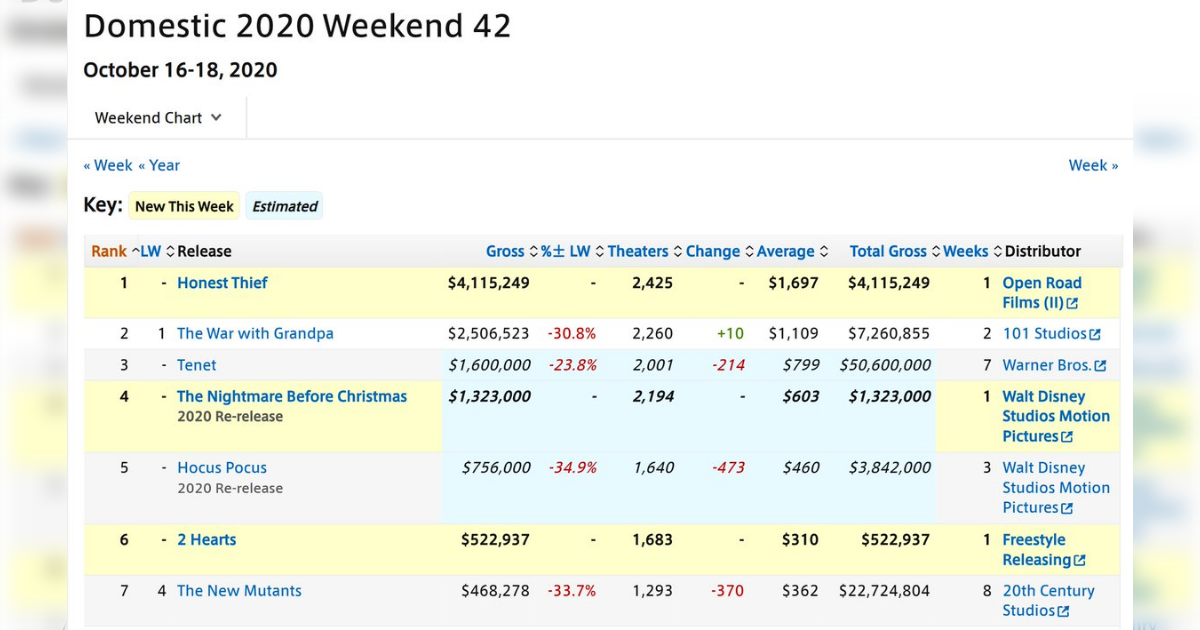The image size is (1200, 630).
Task: Open The War with Grandpa link
Action: pos(255,334)
